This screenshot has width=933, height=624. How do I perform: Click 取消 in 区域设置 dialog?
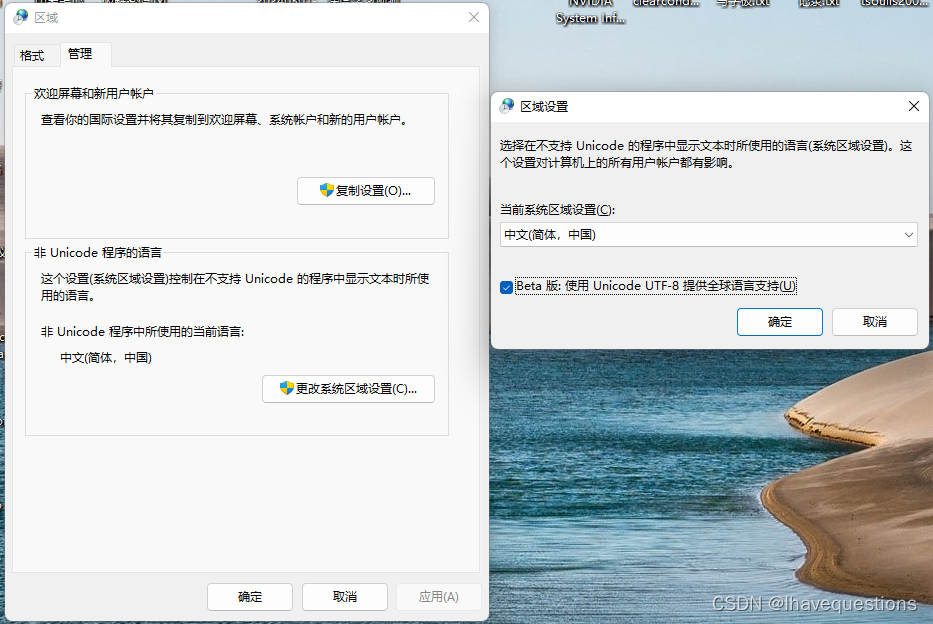(875, 322)
